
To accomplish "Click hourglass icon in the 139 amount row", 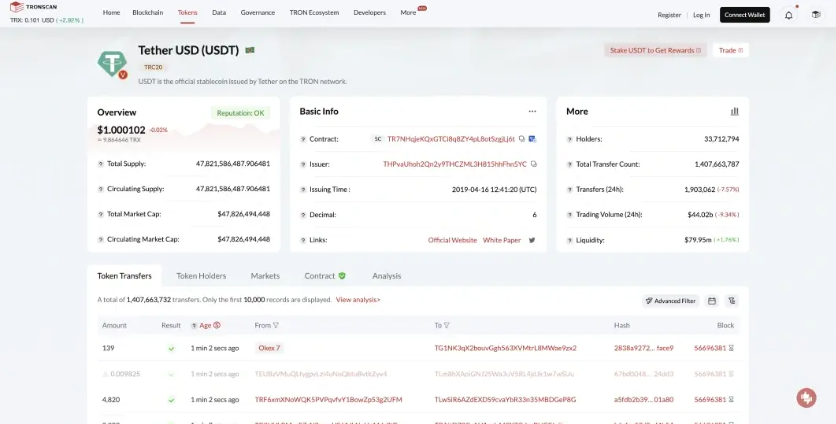I will (732, 348).
